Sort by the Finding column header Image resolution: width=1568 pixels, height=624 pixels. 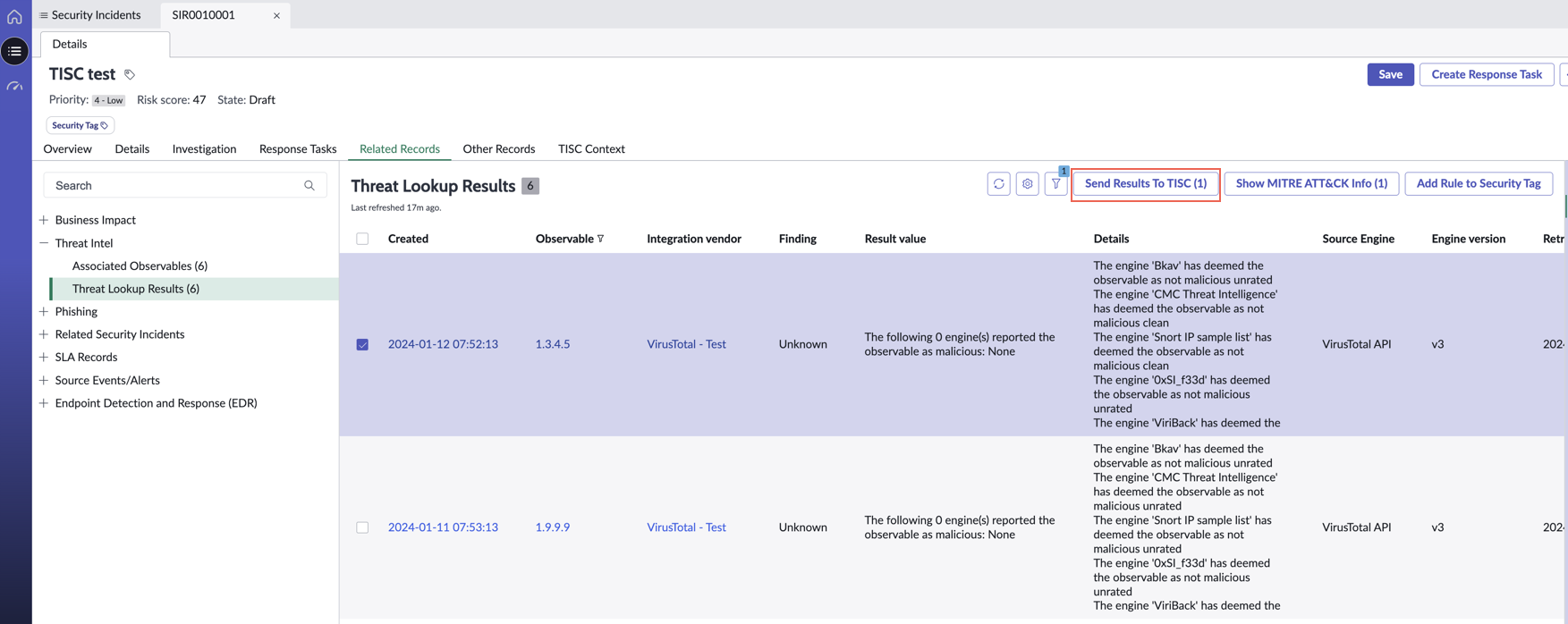click(798, 239)
